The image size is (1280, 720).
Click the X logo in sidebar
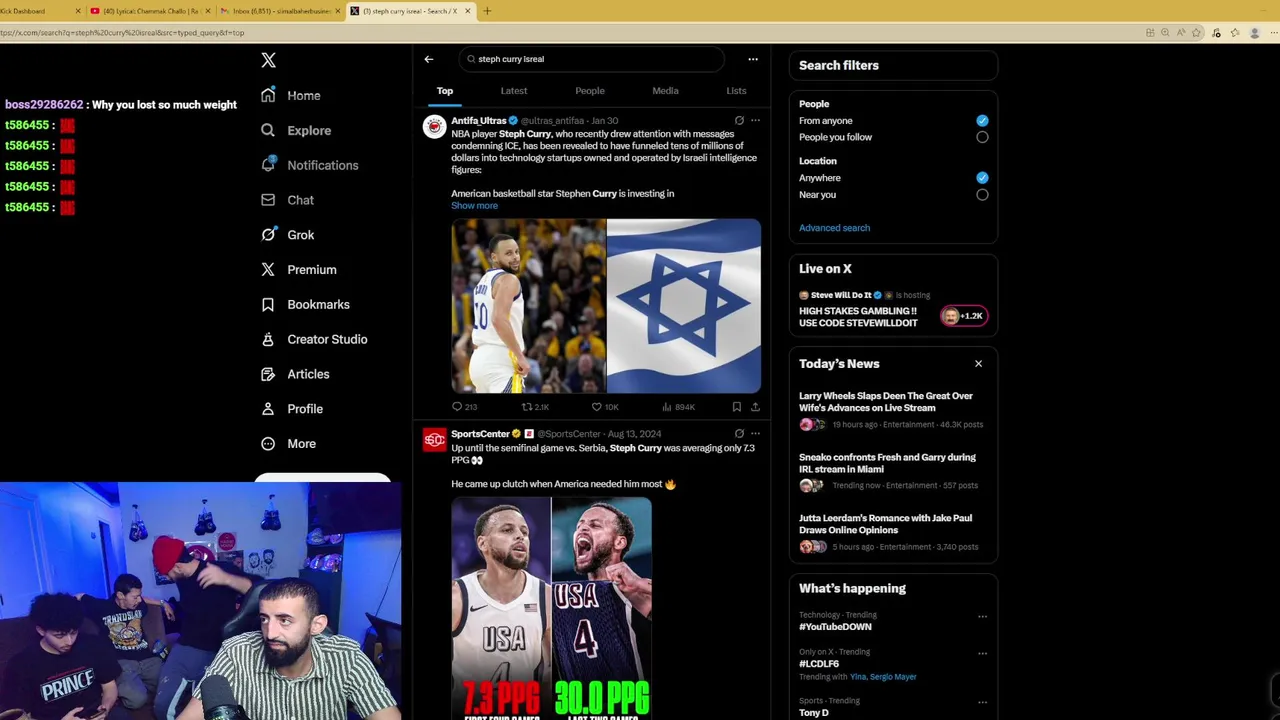pos(268,60)
